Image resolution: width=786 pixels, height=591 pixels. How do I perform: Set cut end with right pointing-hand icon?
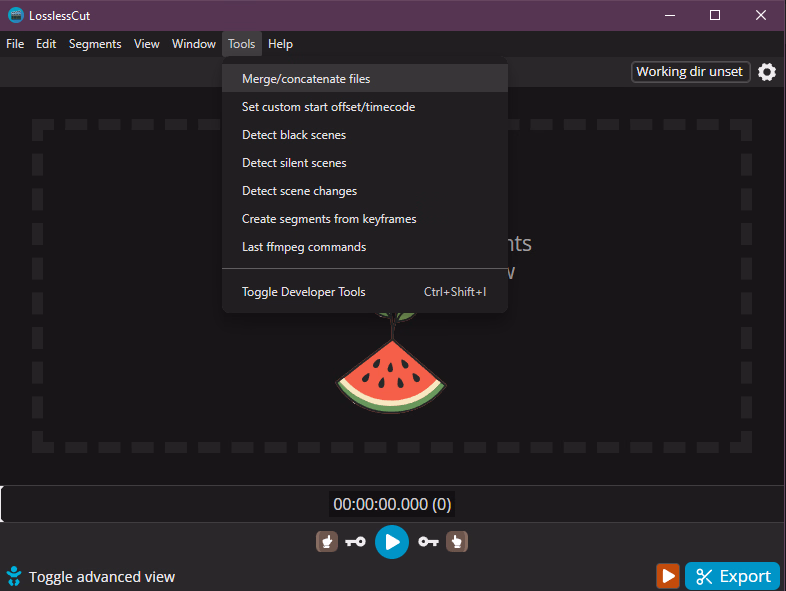pyautogui.click(x=458, y=542)
